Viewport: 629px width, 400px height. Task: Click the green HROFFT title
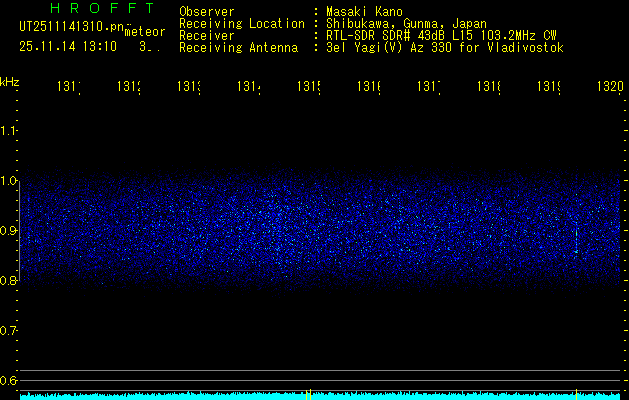[x=102, y=8]
